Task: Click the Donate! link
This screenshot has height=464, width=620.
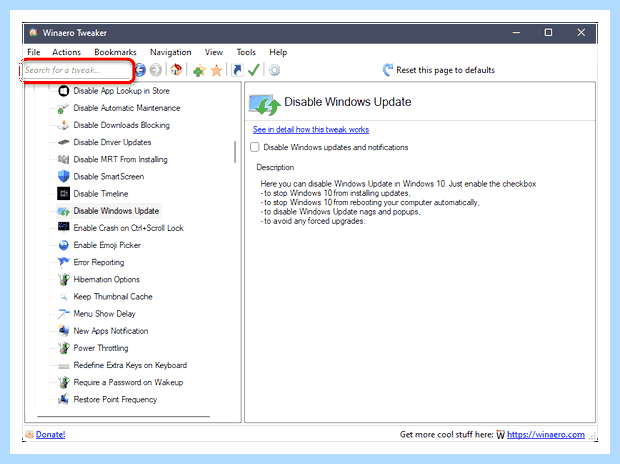Action: [x=51, y=435]
